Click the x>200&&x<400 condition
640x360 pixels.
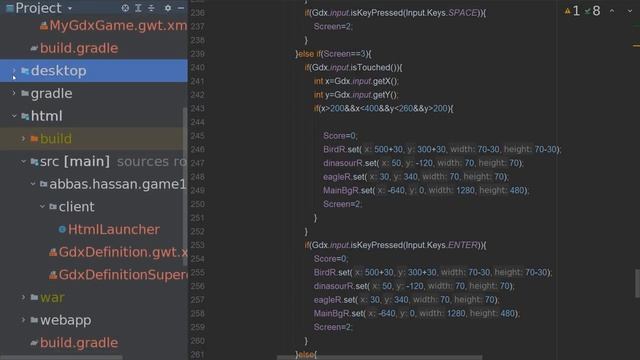(x=350, y=109)
